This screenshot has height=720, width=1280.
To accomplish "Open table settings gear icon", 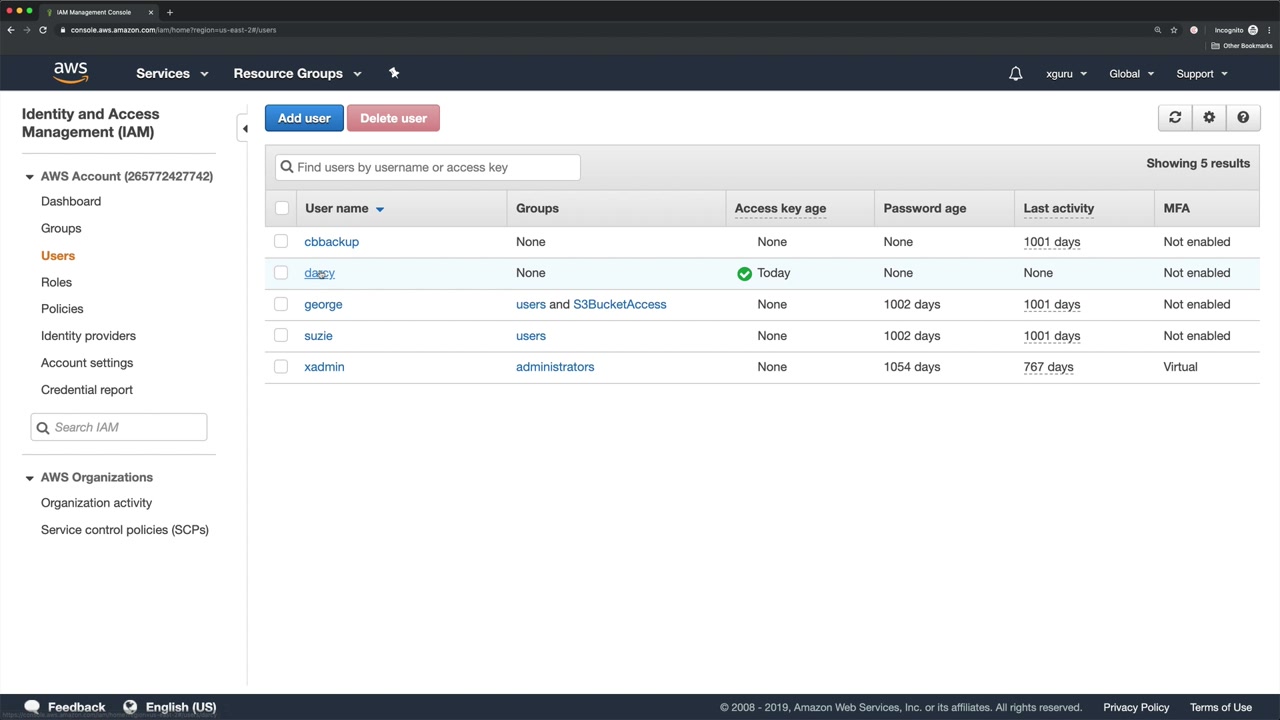I will 1209,118.
